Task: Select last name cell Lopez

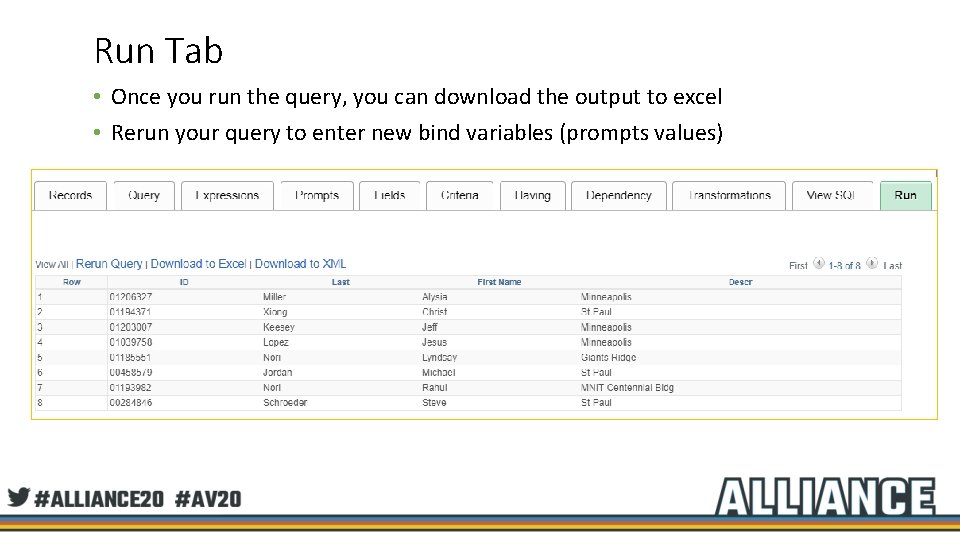Action: 276,342
